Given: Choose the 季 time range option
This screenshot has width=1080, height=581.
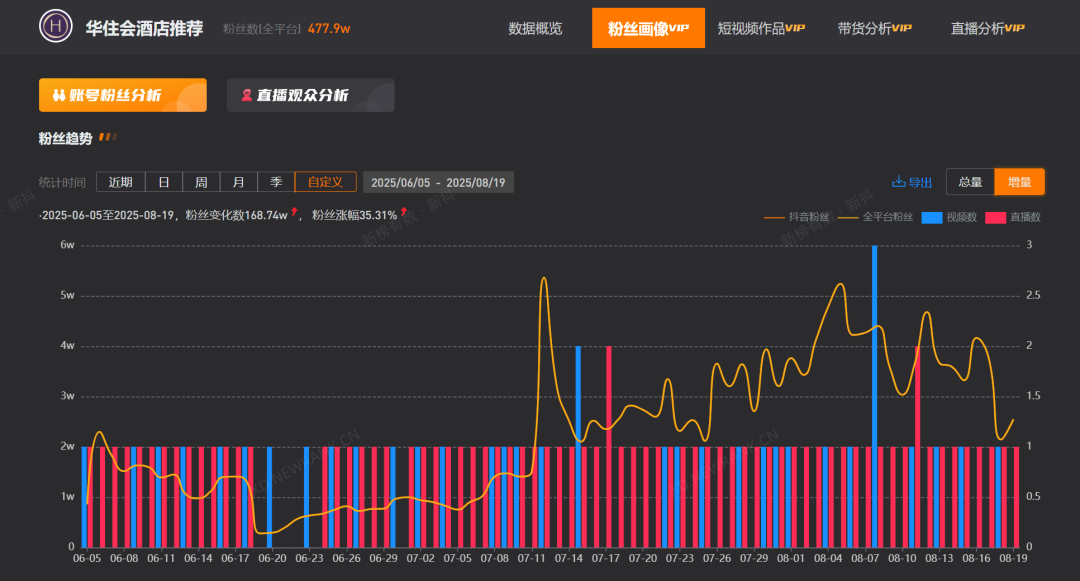Looking at the screenshot, I should tap(276, 182).
